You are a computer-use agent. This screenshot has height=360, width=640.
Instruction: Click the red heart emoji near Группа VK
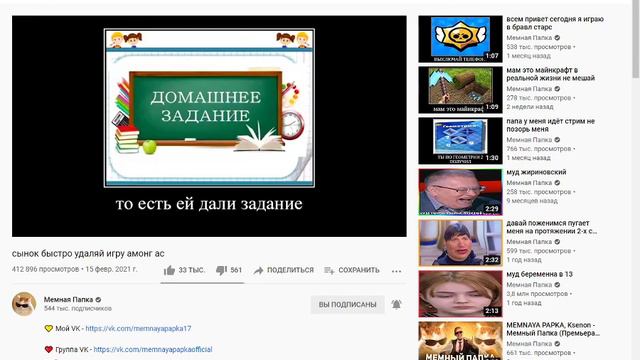(49, 349)
